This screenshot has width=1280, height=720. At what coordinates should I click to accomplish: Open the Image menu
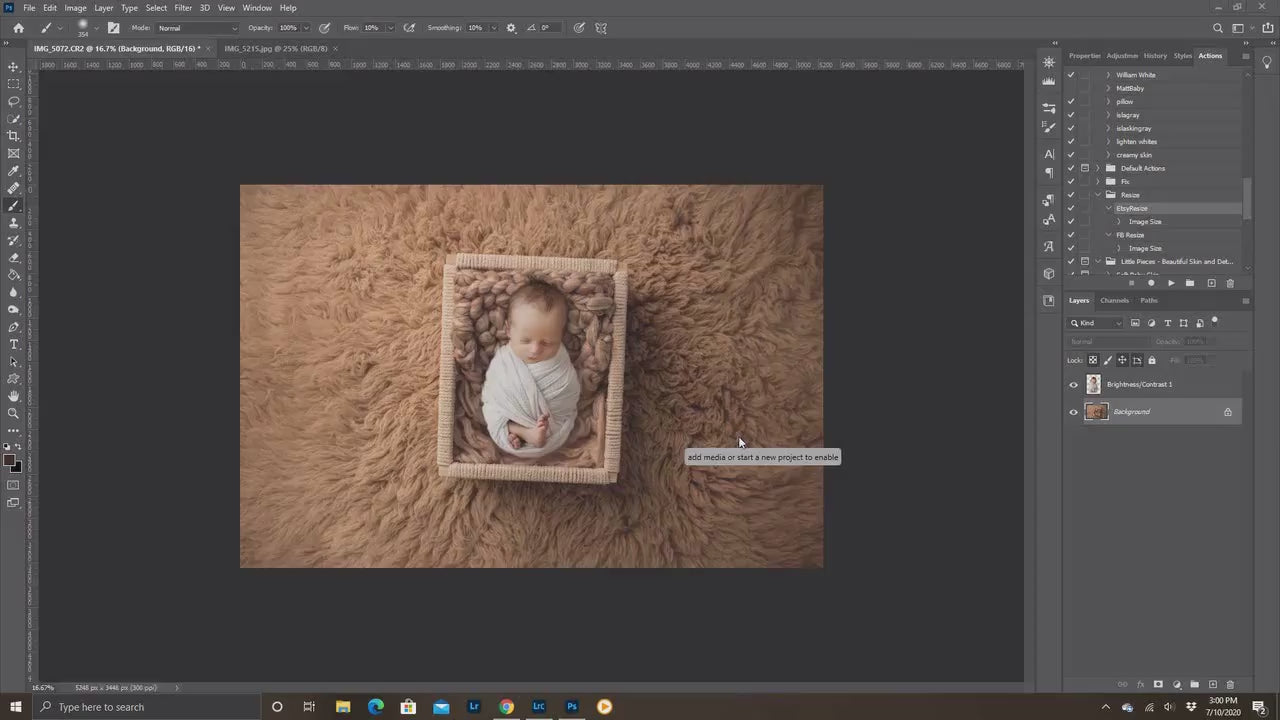pyautogui.click(x=75, y=7)
